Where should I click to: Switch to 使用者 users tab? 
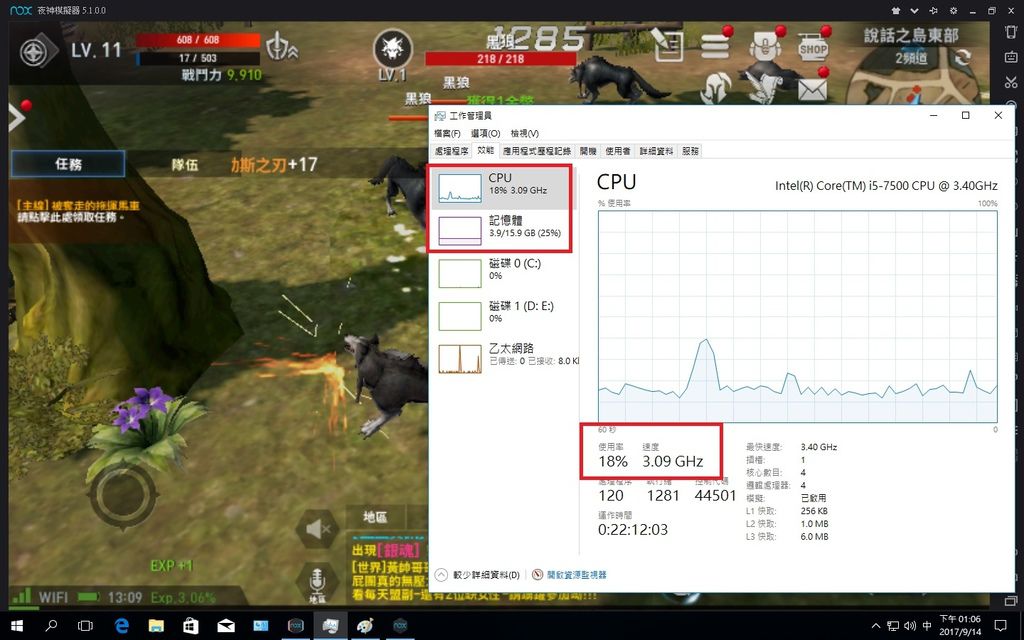618,151
